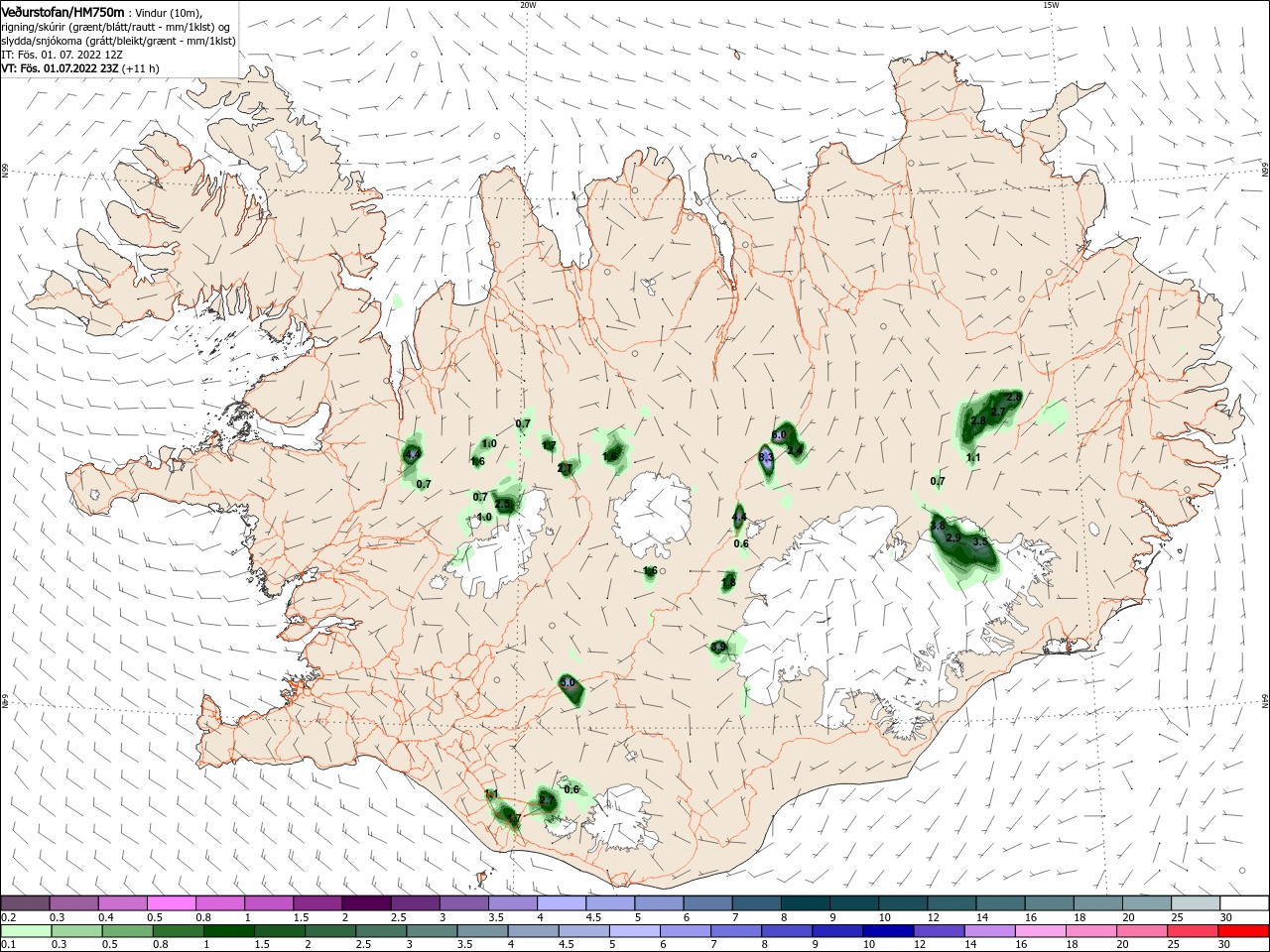
Task: Click the grey snow swatch labeled 25
Action: click(1195, 903)
